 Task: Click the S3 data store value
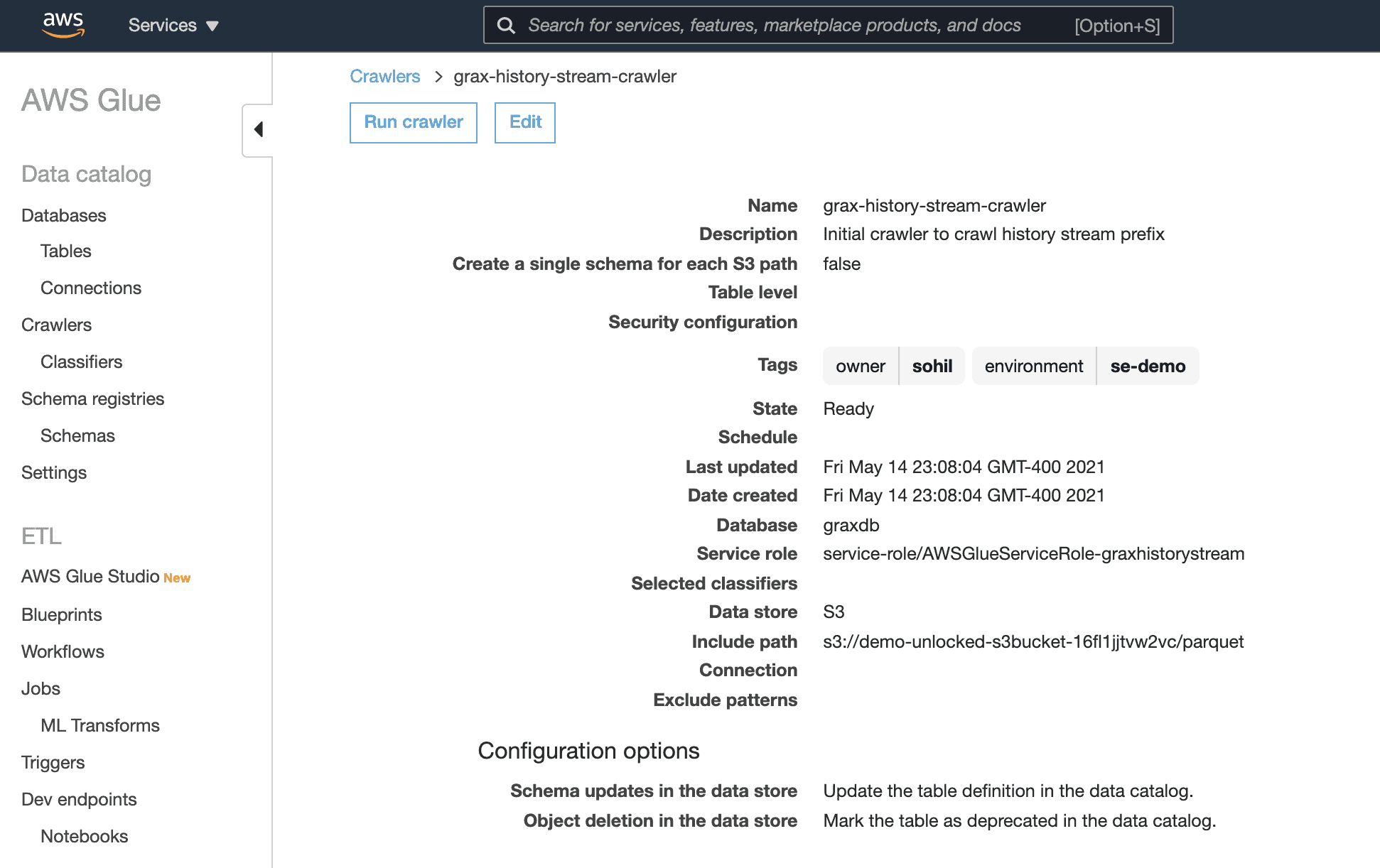click(834, 612)
